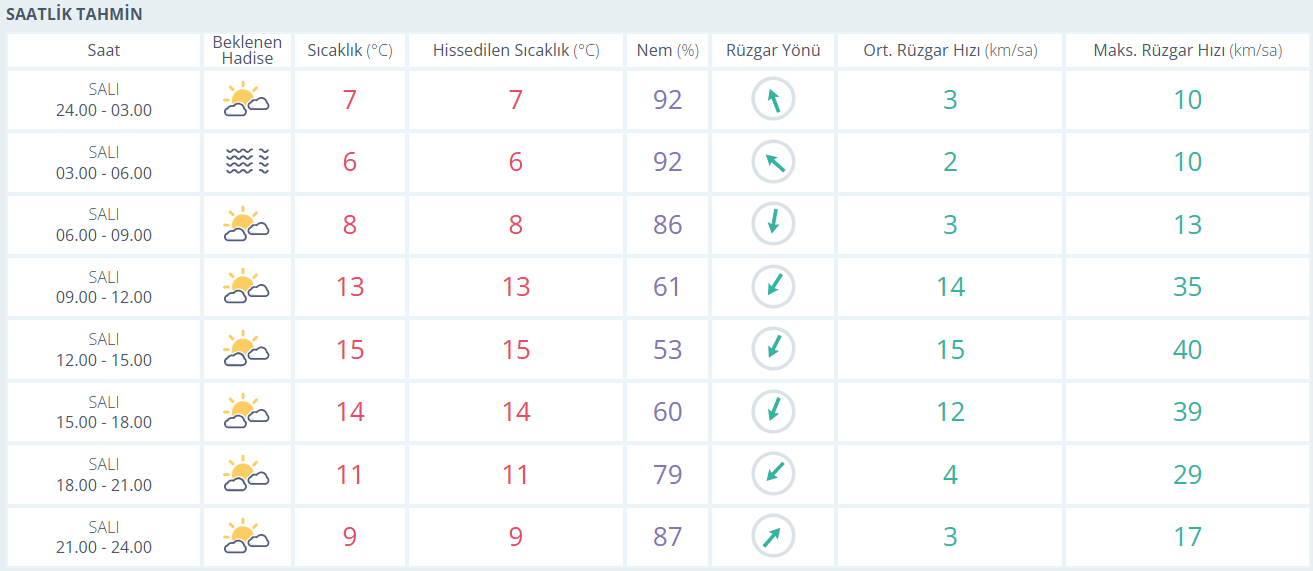Click partly cloudy icon for 12.00 - 15.00
The height and width of the screenshot is (571, 1313).
click(x=247, y=349)
